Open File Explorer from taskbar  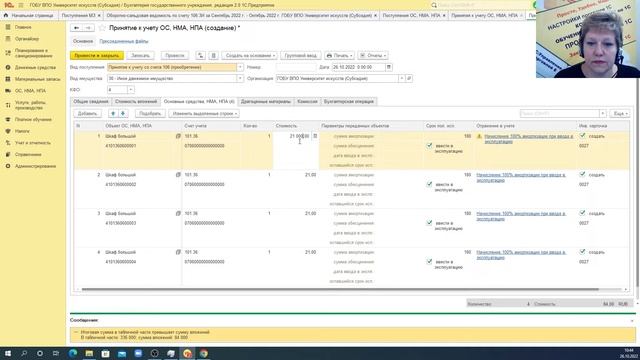[x=89, y=353]
